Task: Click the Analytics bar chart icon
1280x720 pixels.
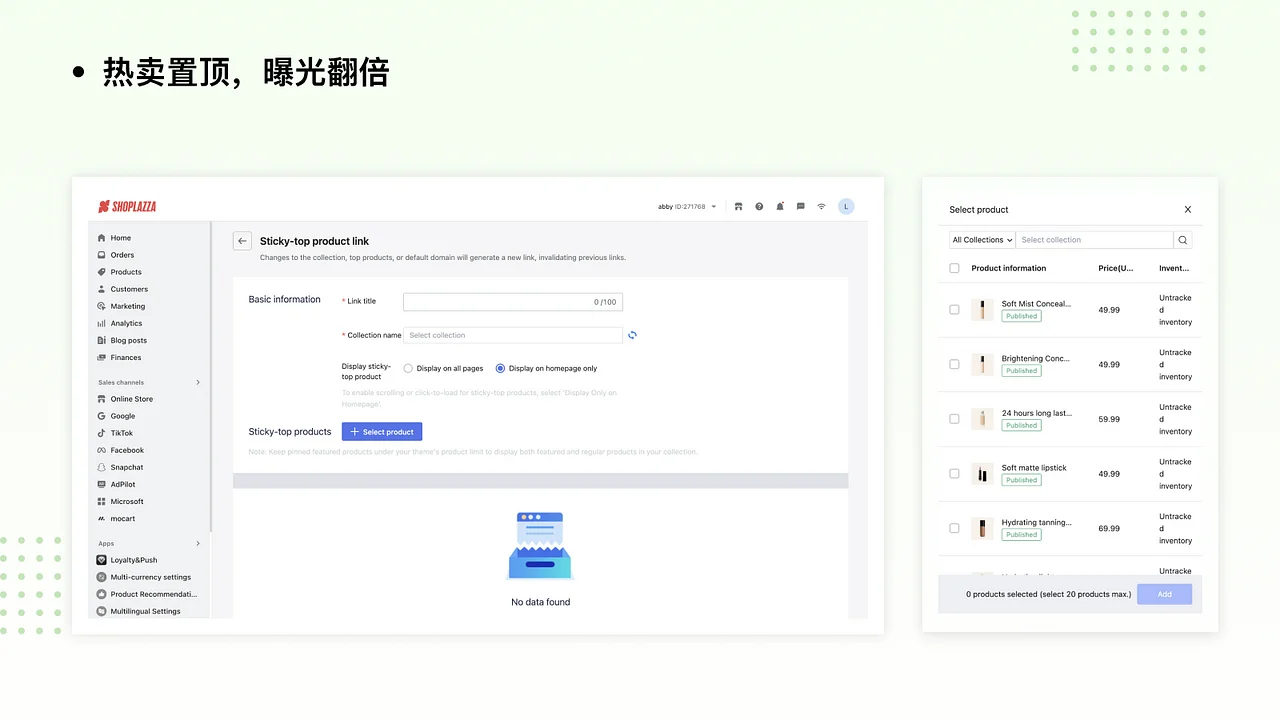Action: click(x=102, y=323)
